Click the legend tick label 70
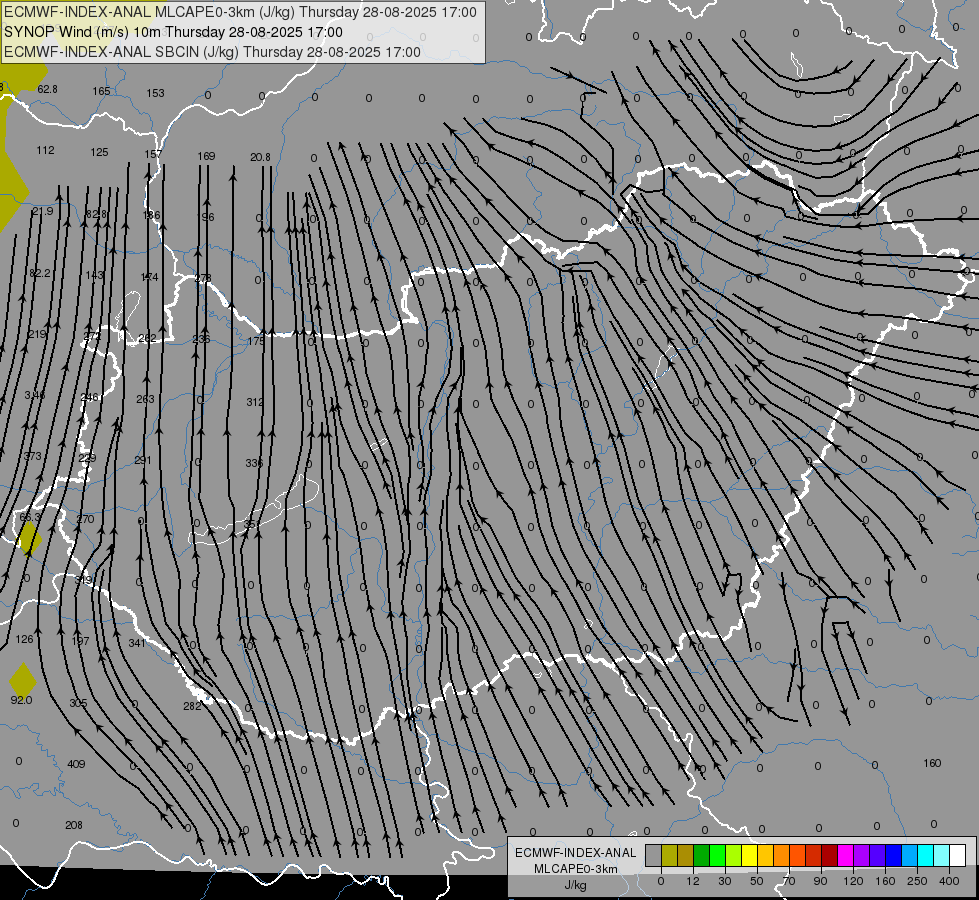This screenshot has height=900, width=979. click(789, 881)
